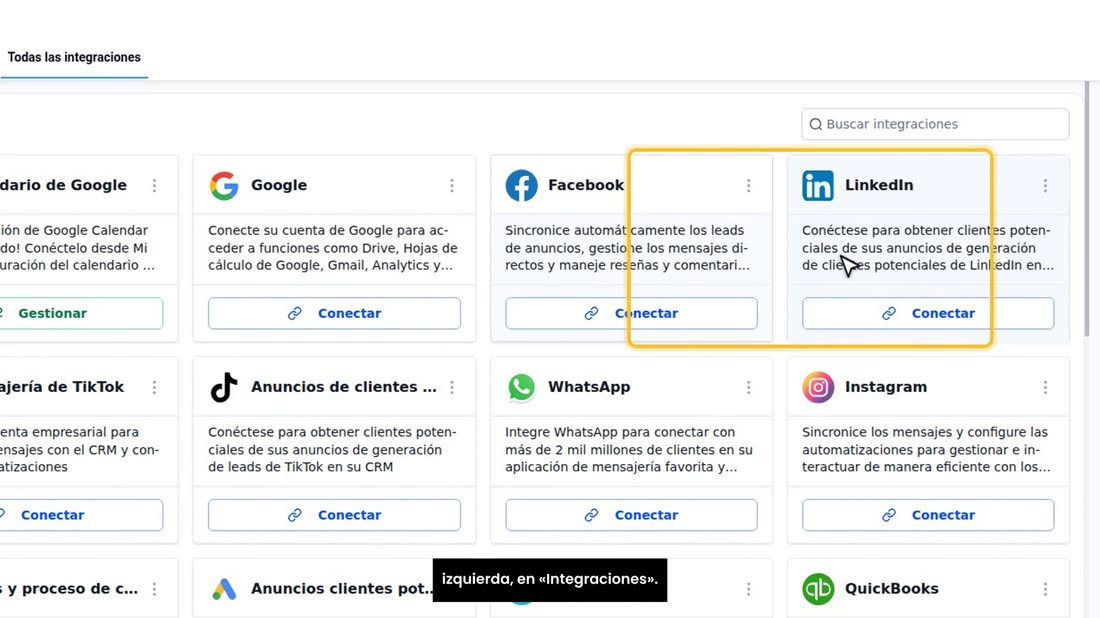Click the link icon in LinkedIn's Conectar button

pos(889,314)
